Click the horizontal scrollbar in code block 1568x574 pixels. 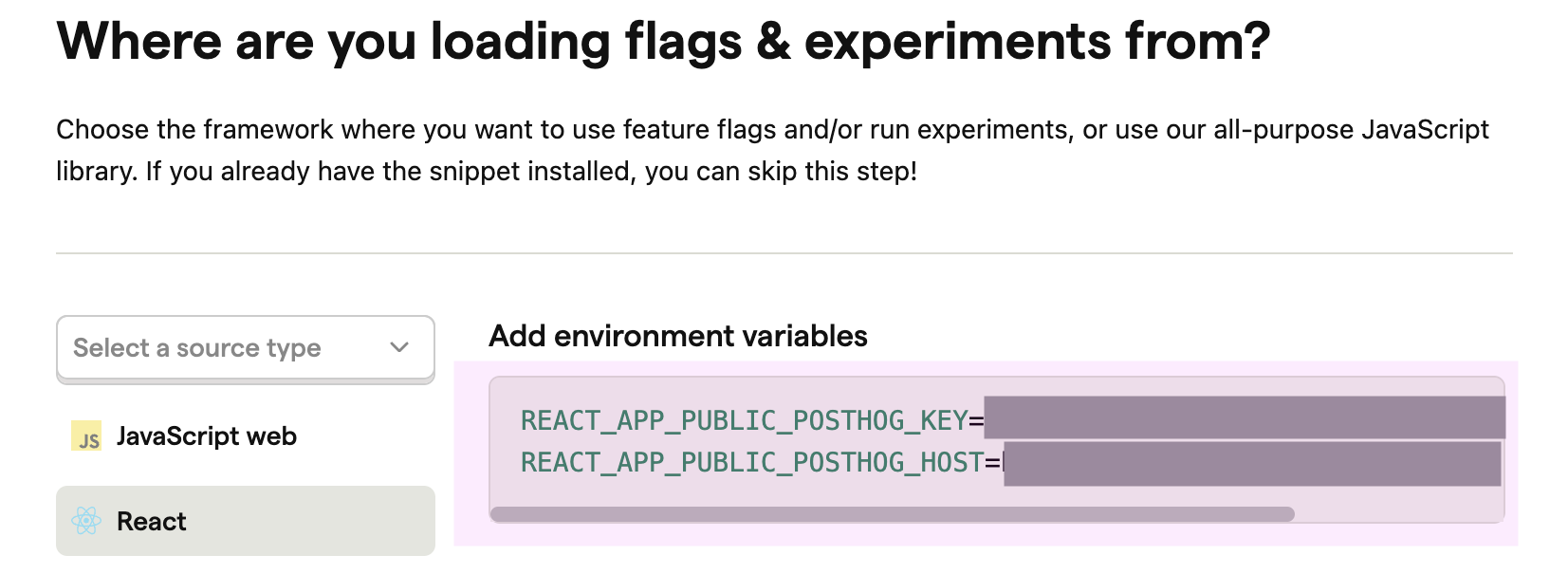(893, 514)
